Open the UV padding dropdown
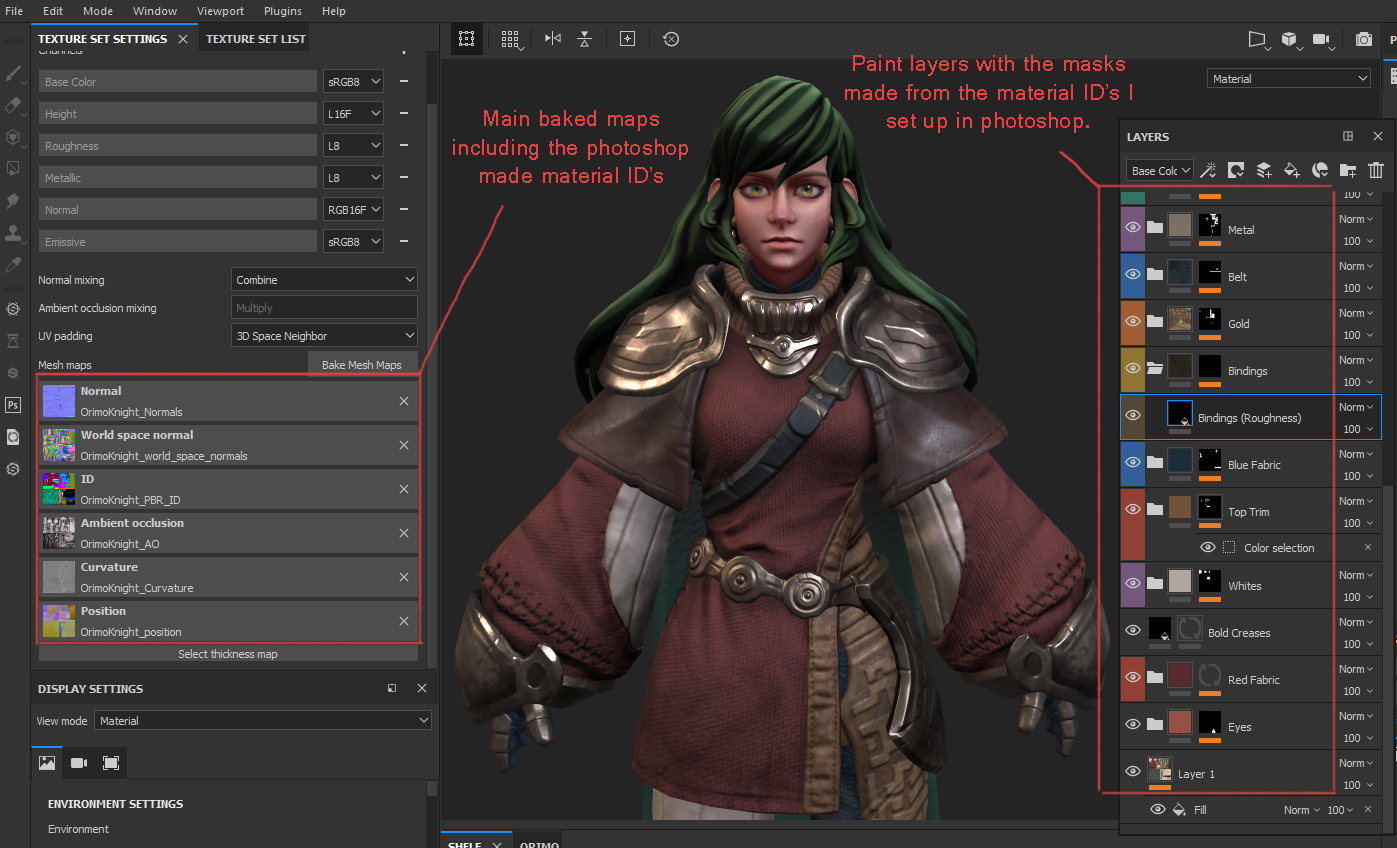Image resolution: width=1397 pixels, height=848 pixels. pyautogui.click(x=324, y=336)
